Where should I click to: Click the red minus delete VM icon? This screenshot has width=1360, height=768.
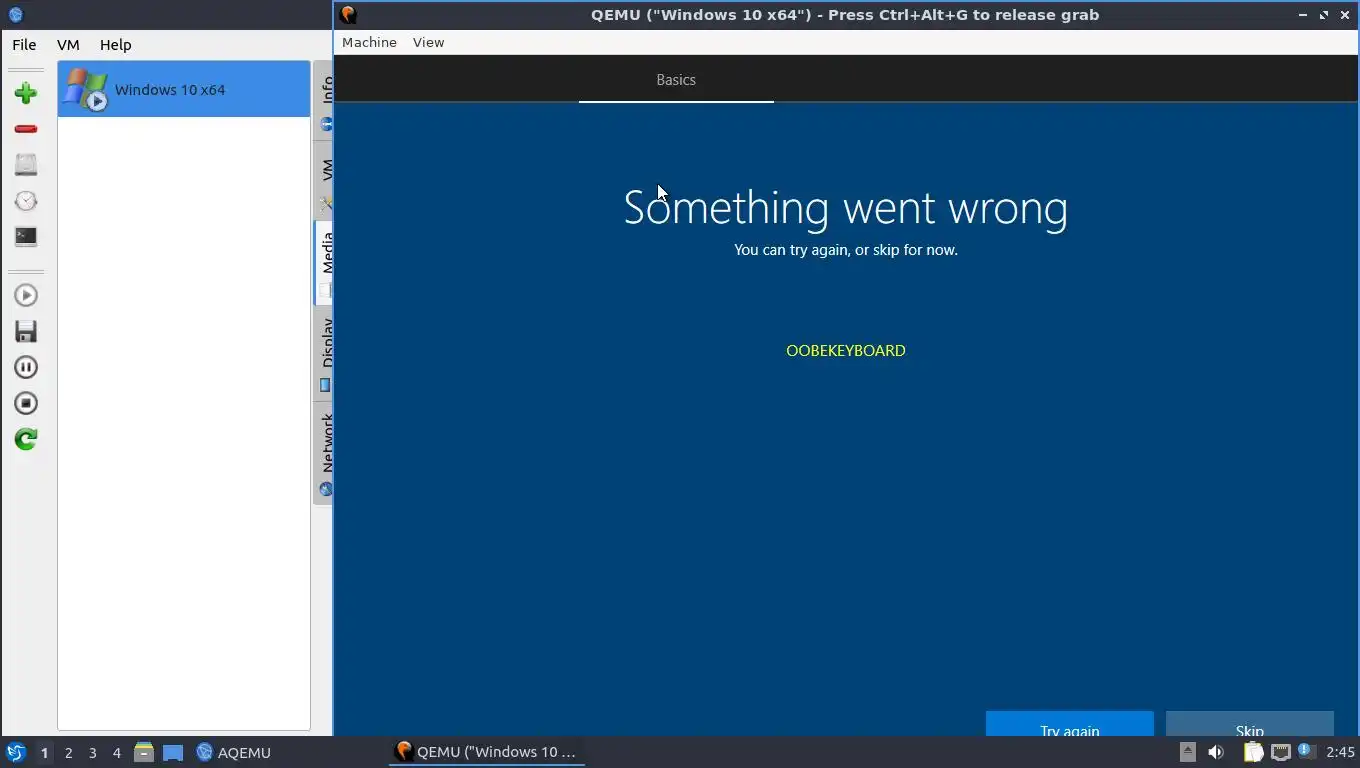(26, 129)
